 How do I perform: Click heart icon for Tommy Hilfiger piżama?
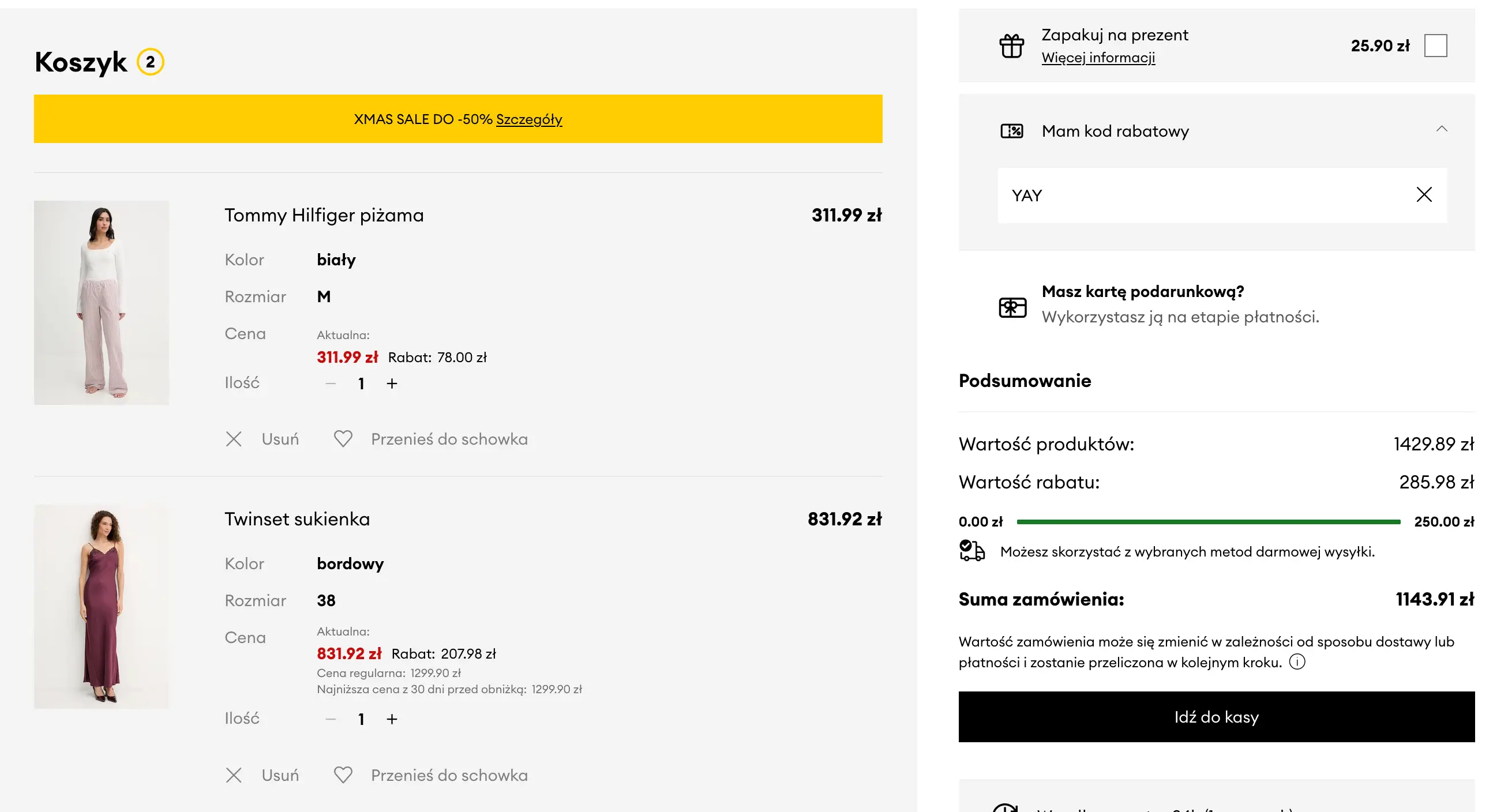pos(343,439)
